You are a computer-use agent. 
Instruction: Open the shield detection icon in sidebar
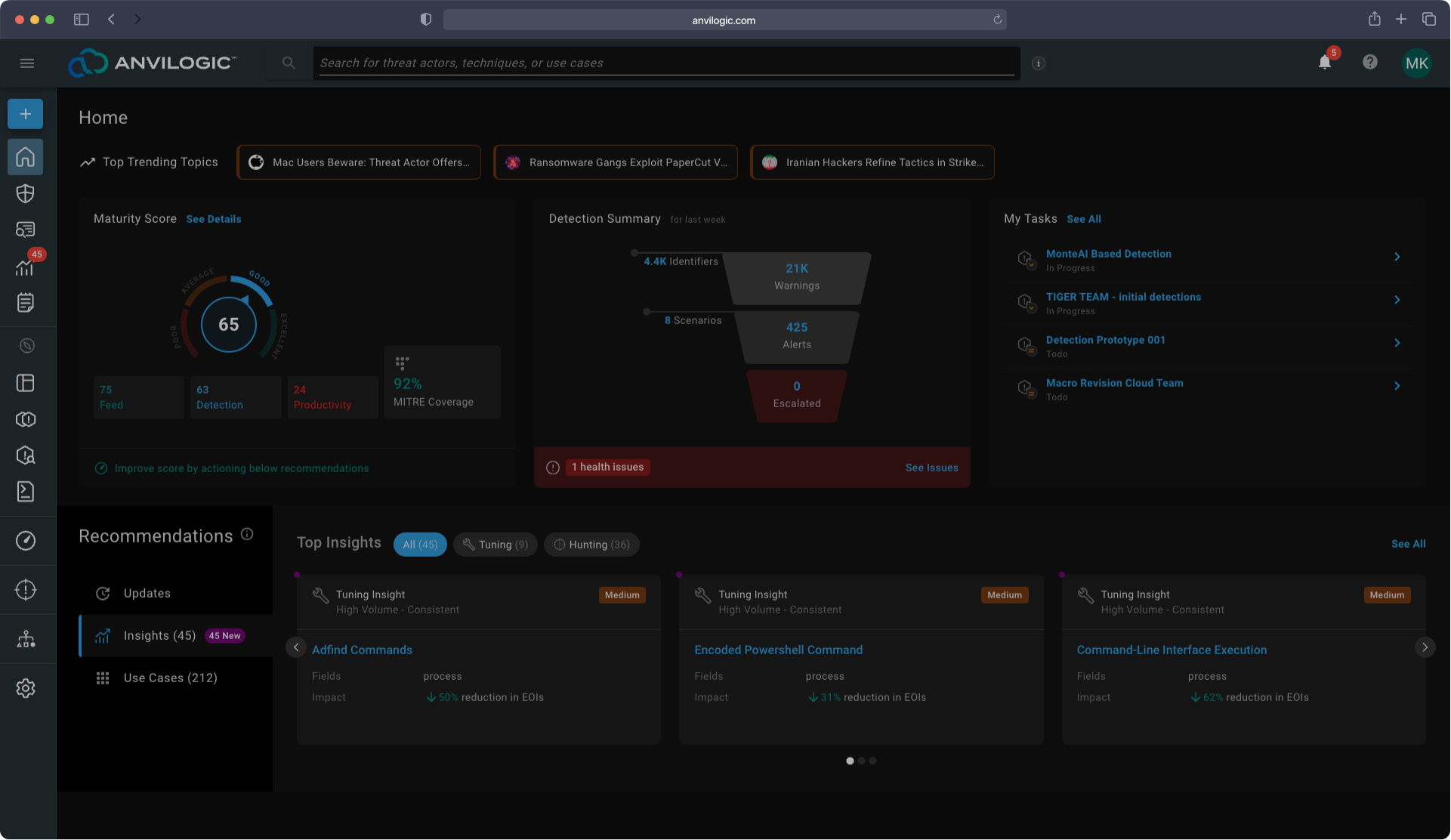pyautogui.click(x=26, y=193)
